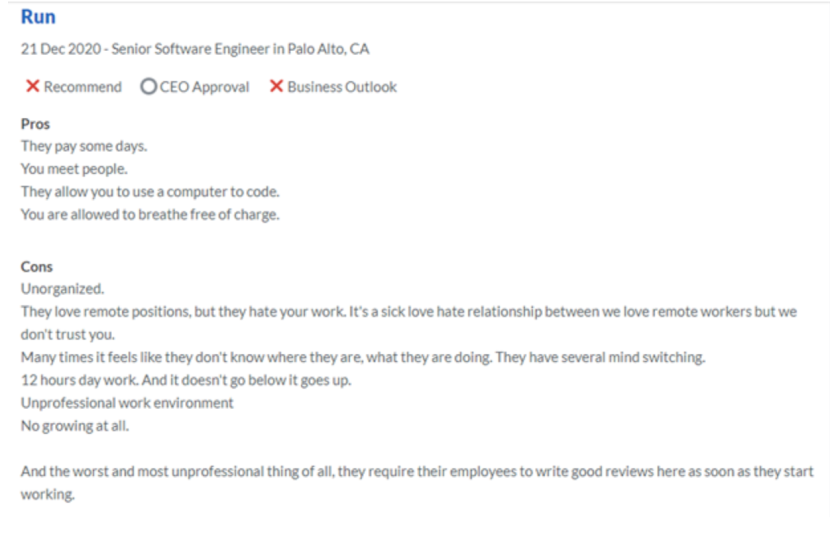Click the line "They pay some days."
Image resolution: width=830 pixels, height=533 pixels.
pos(84,147)
